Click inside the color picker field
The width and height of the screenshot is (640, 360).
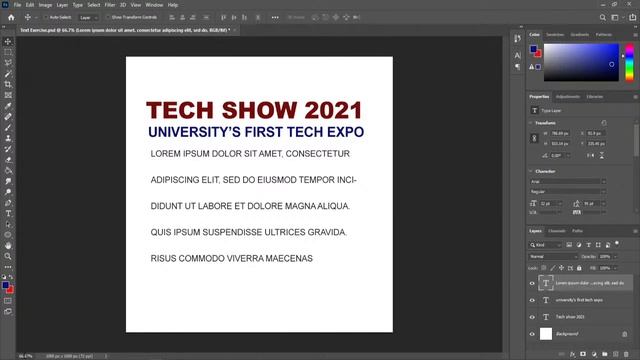(x=581, y=62)
